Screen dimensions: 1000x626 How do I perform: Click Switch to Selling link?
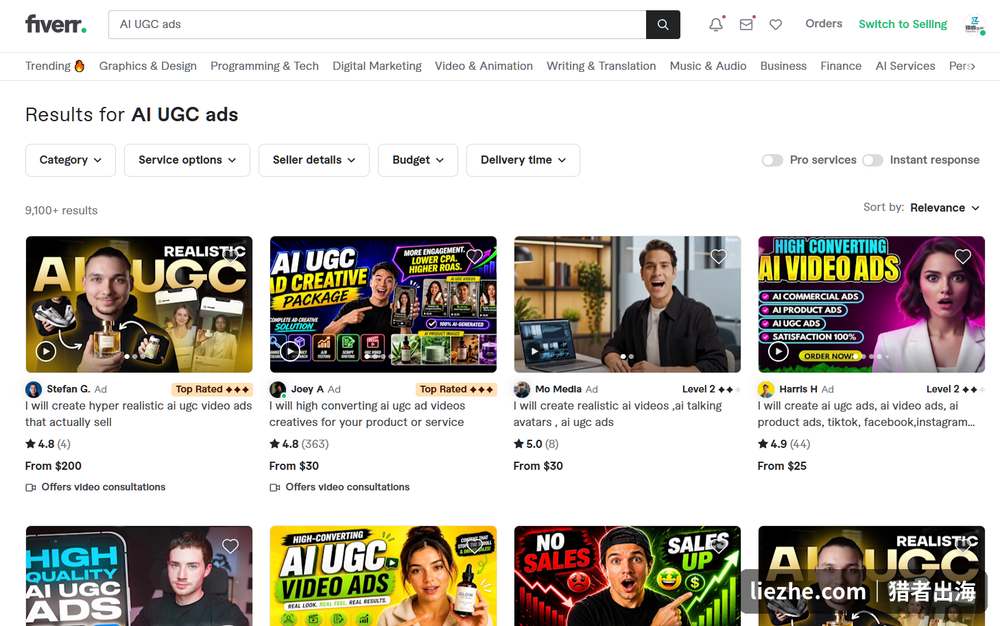902,24
